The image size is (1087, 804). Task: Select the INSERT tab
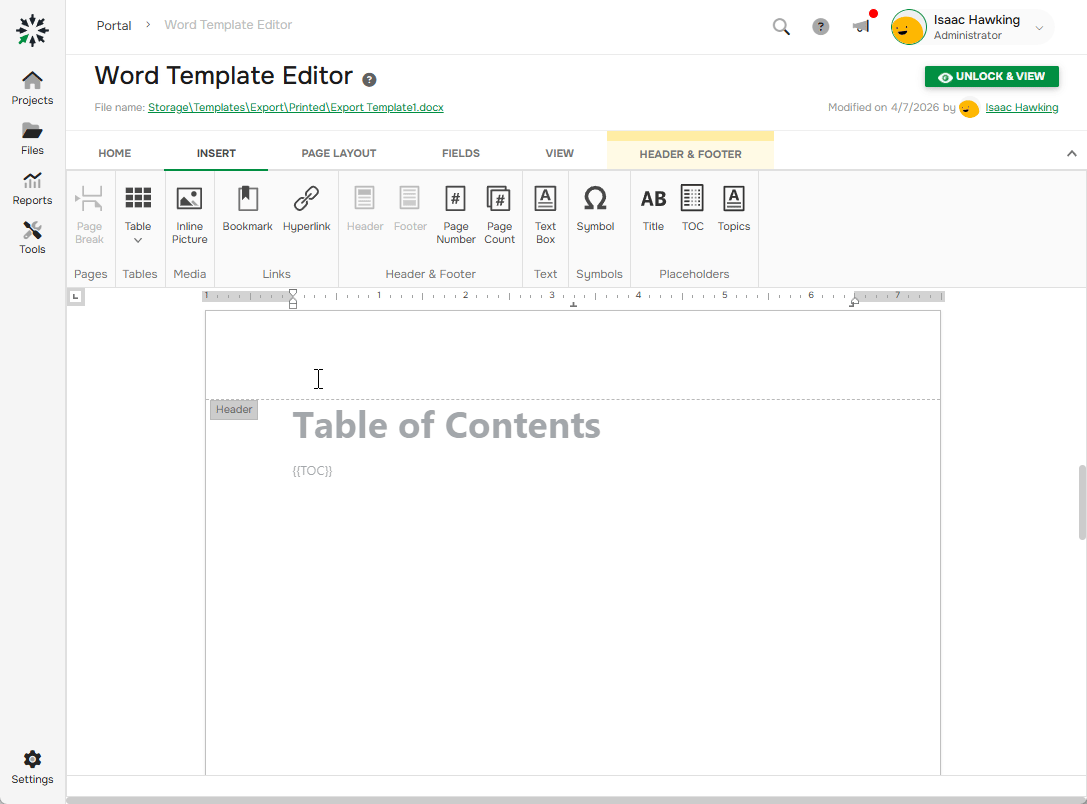coord(216,153)
